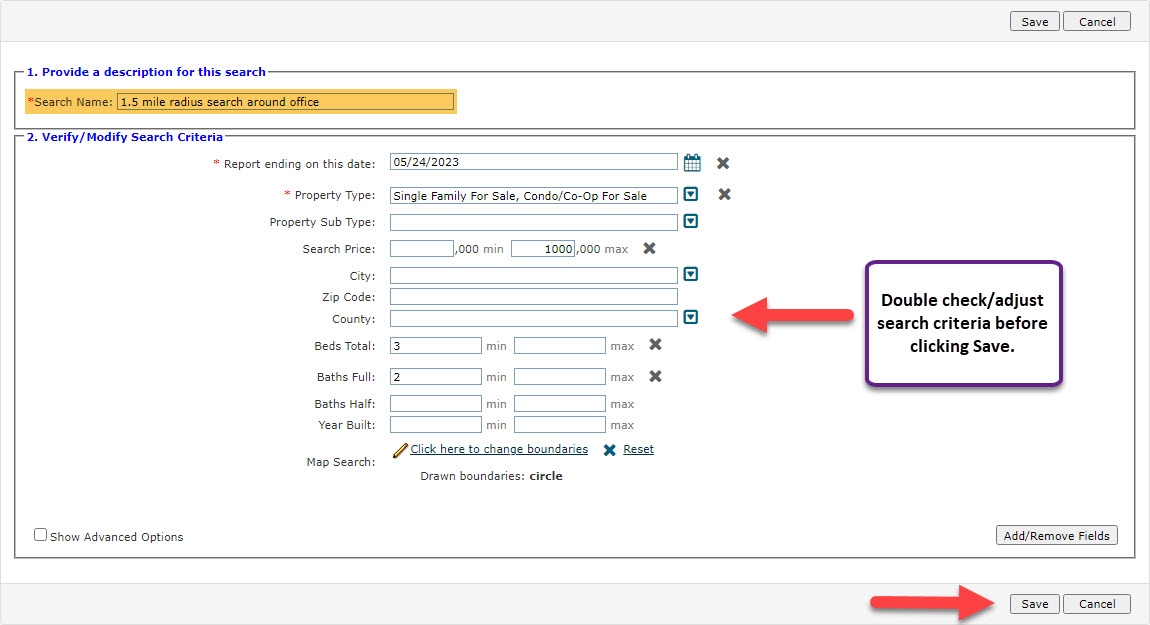1150x625 pixels.
Task: Click the City text field
Action: [x=533, y=275]
